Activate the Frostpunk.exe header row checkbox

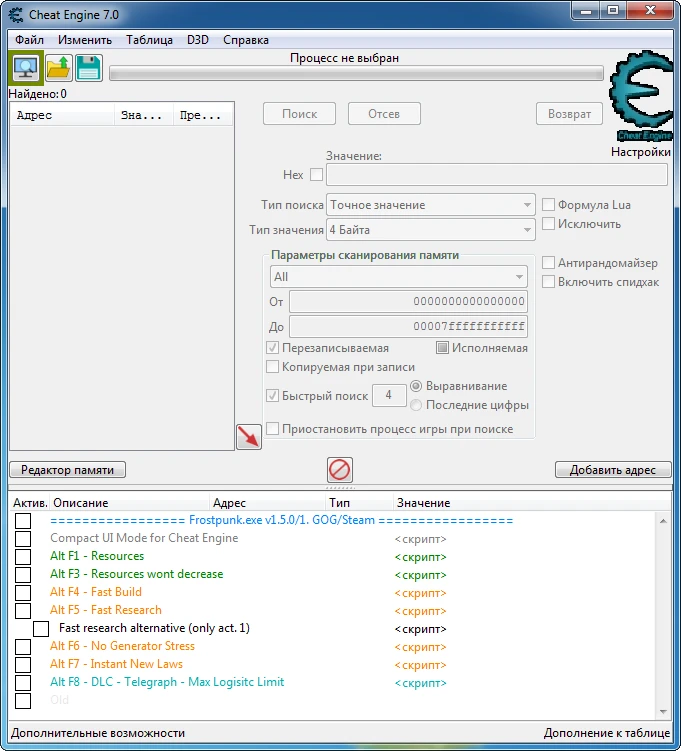point(23,521)
